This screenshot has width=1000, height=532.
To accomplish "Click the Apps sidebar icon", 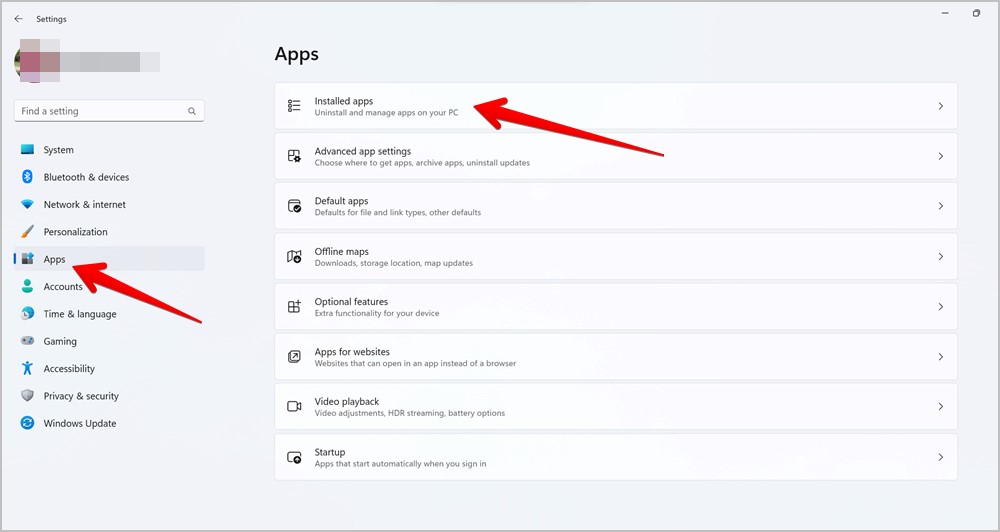I will coord(27,259).
